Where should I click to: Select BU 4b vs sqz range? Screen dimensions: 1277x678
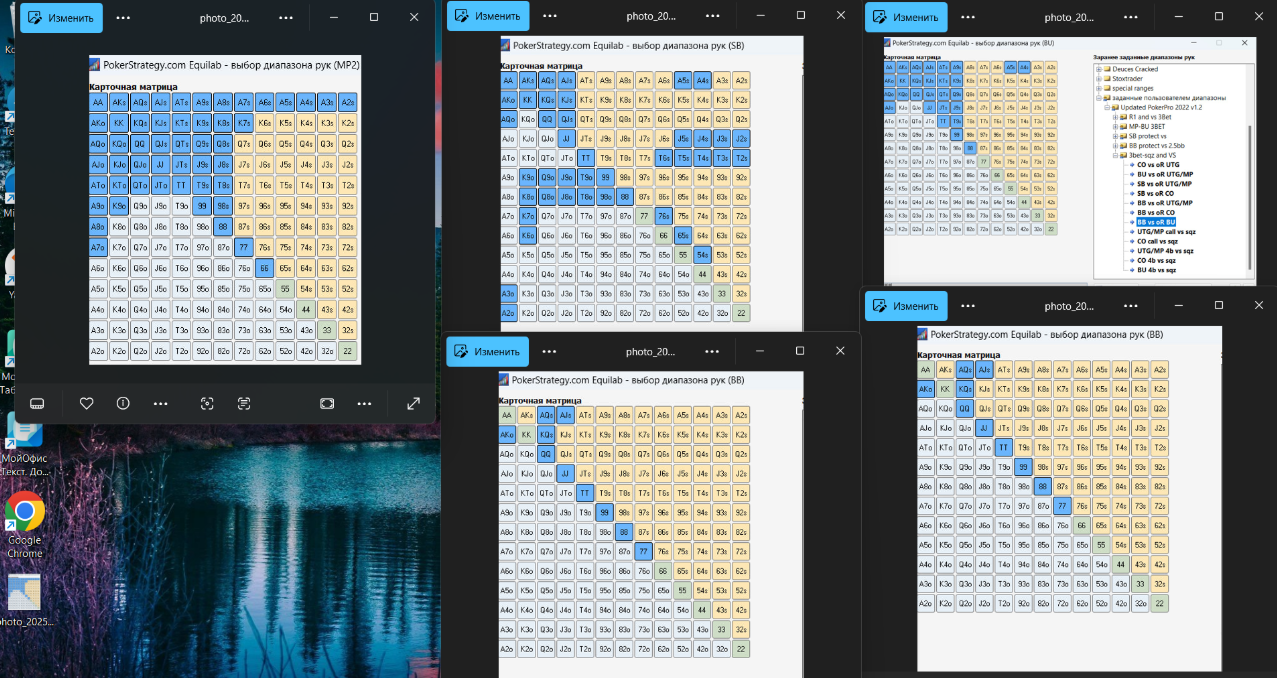point(1156,270)
